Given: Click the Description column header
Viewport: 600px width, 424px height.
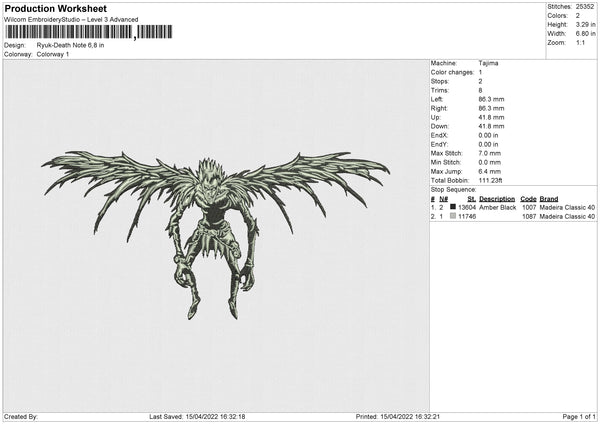Looking at the screenshot, I should (497, 199).
